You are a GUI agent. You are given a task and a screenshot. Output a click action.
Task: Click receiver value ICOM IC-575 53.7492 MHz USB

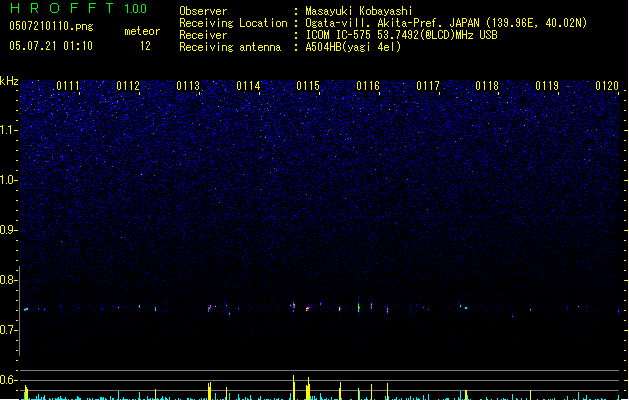(402, 35)
